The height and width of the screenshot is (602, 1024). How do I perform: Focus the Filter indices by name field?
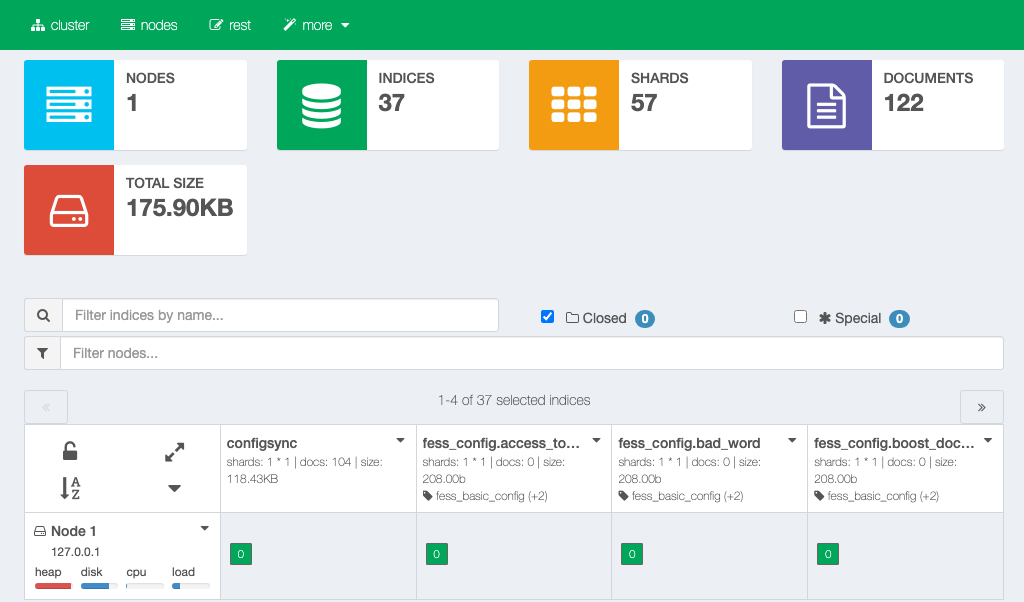(280, 315)
